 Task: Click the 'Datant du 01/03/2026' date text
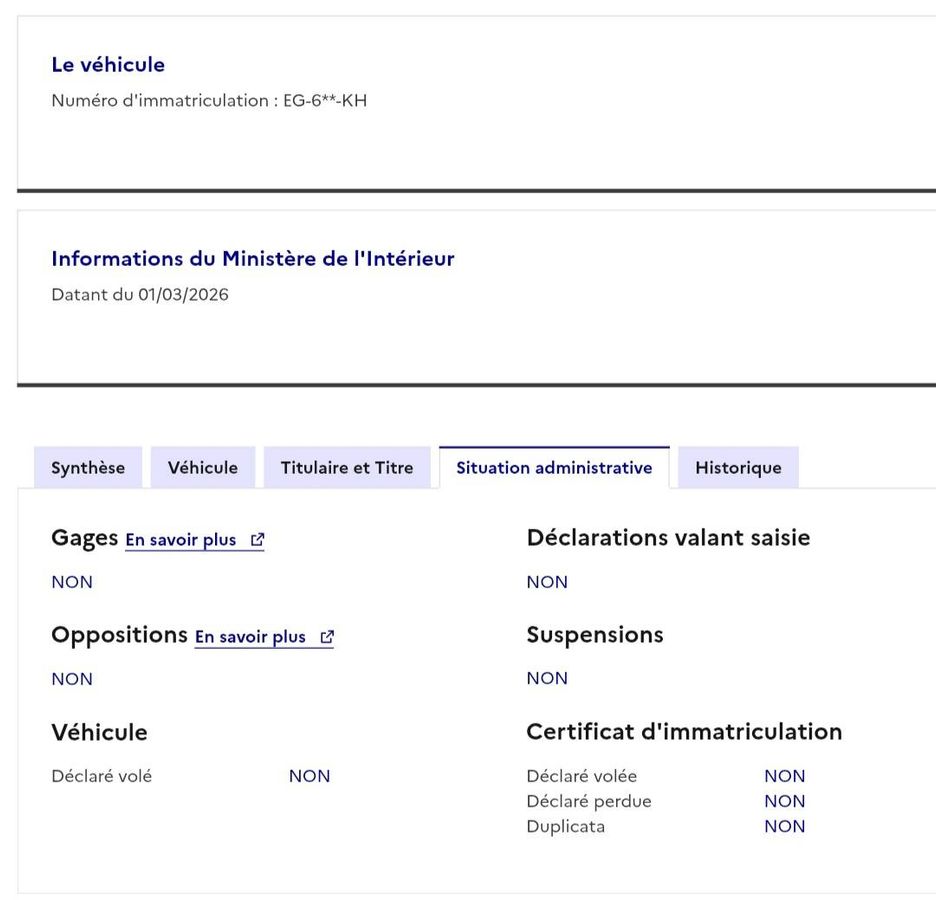pyautogui.click(x=140, y=295)
